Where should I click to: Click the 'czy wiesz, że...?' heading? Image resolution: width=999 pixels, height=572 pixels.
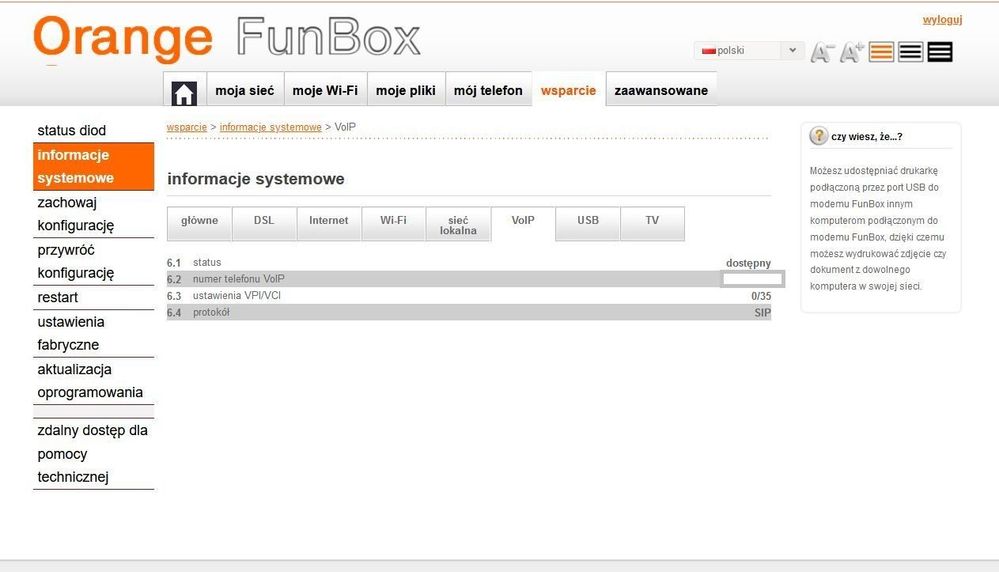[866, 136]
